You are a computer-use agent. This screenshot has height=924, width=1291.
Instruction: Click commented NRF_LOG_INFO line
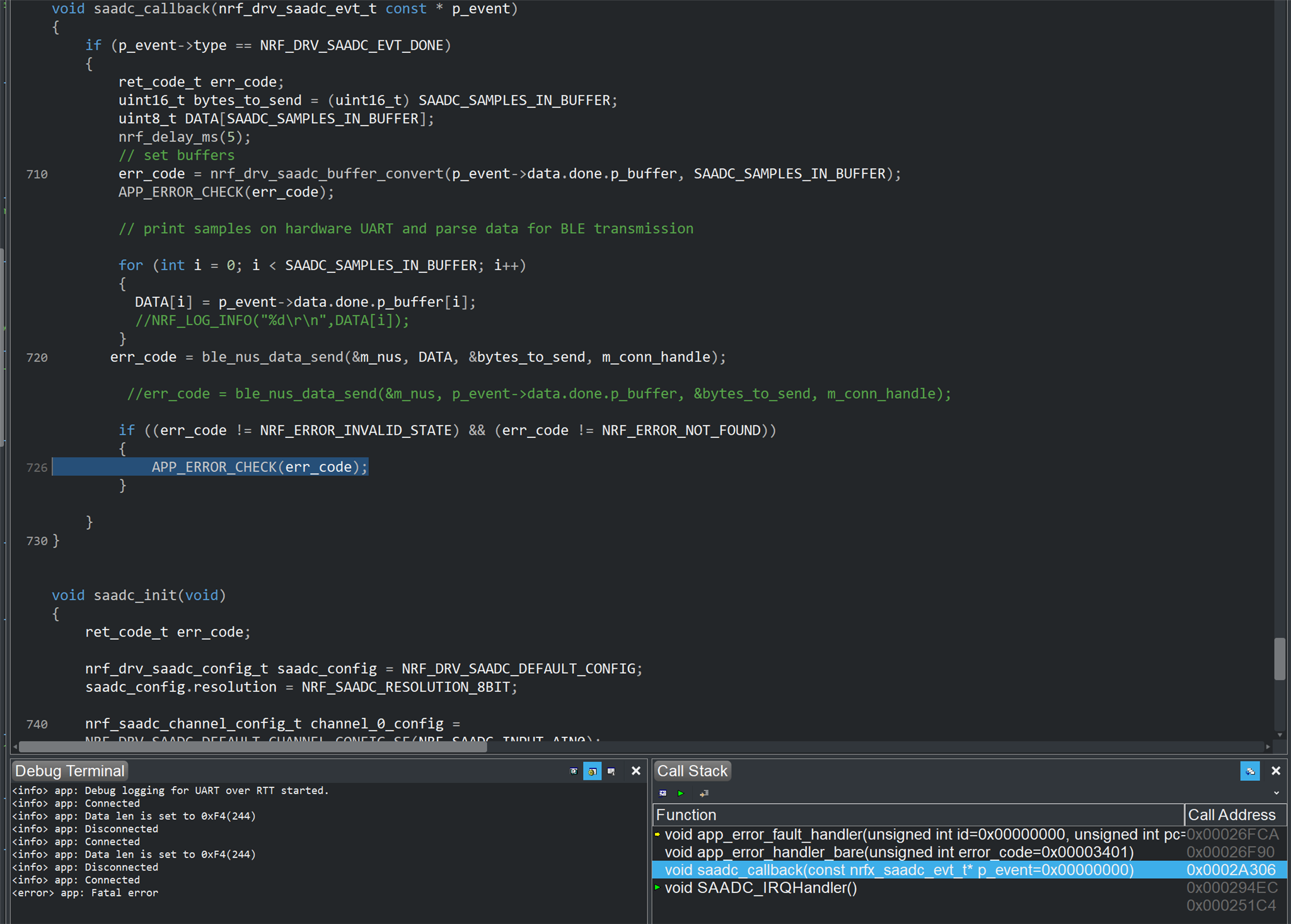point(272,321)
